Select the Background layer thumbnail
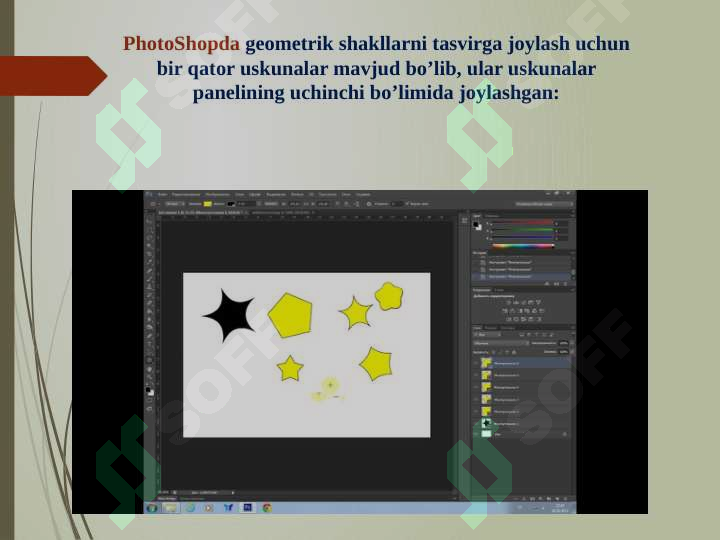Screen dimensions: 720x540 coord(486,434)
